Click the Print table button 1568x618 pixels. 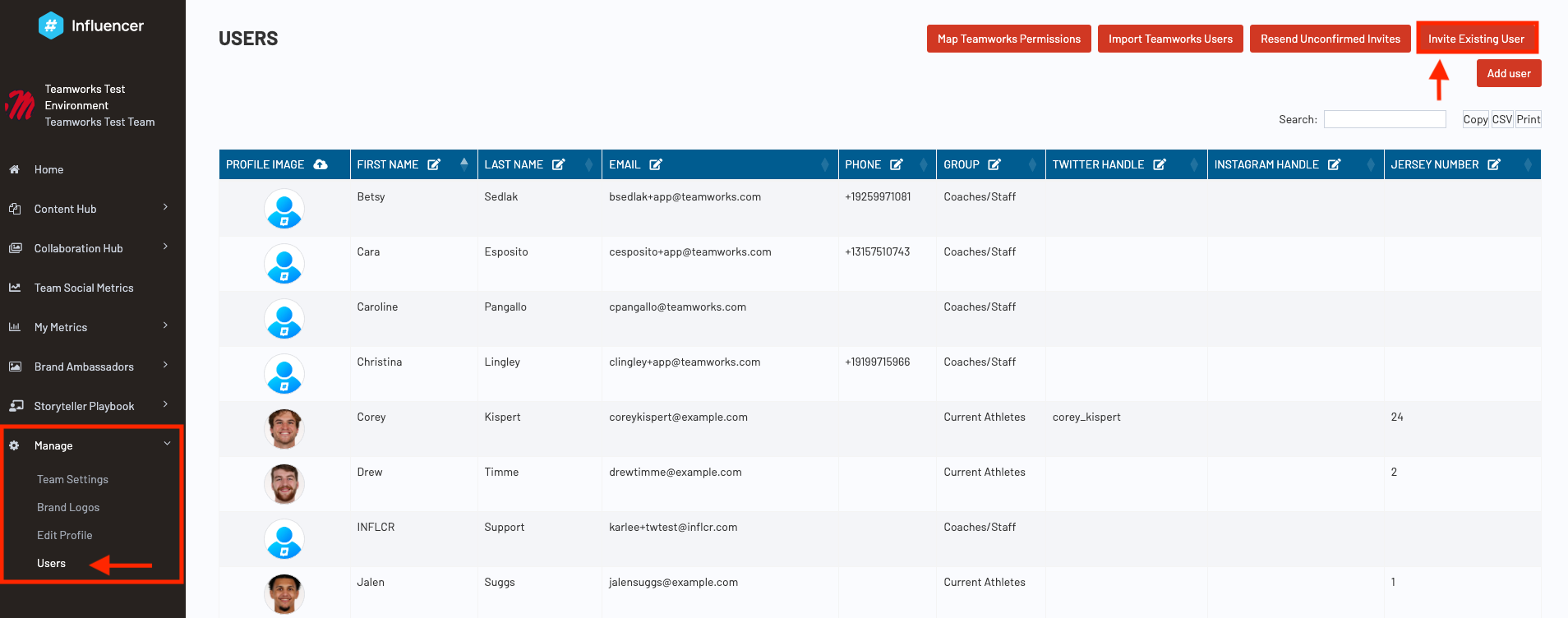pyautogui.click(x=1529, y=119)
